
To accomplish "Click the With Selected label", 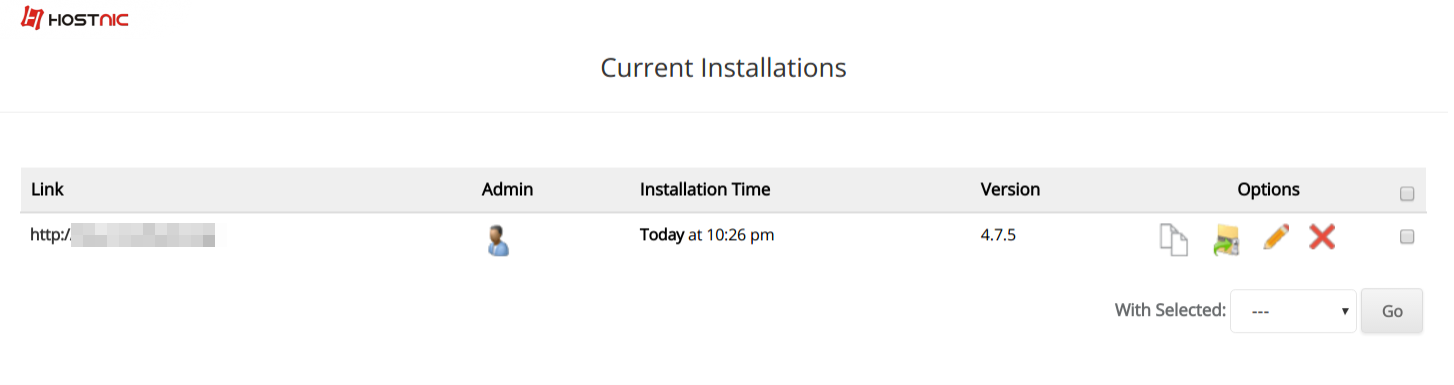I will [x=1170, y=310].
